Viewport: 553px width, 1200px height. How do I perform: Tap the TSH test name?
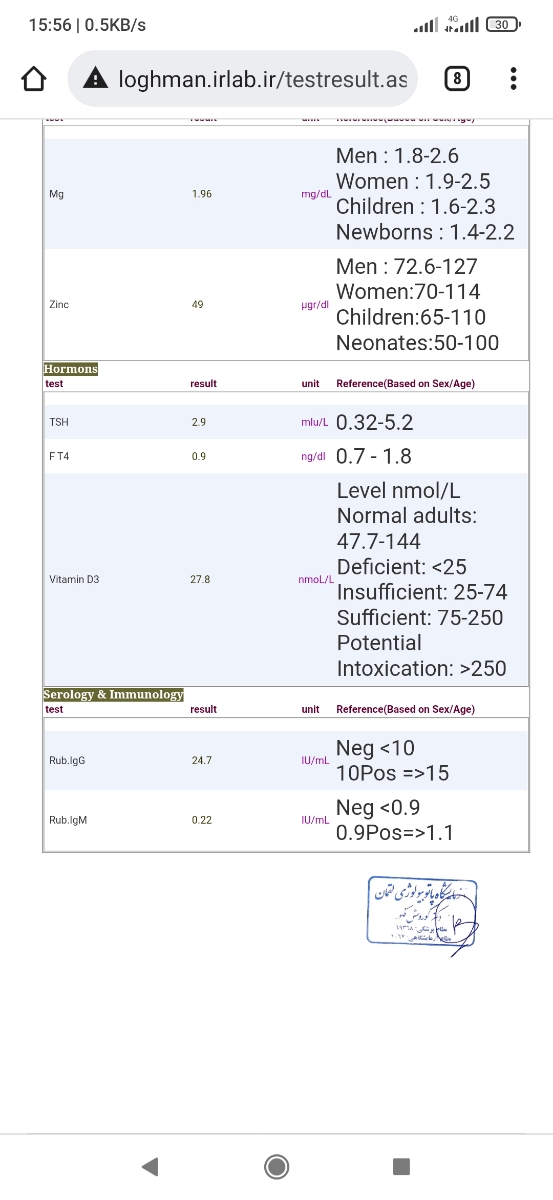coord(59,422)
